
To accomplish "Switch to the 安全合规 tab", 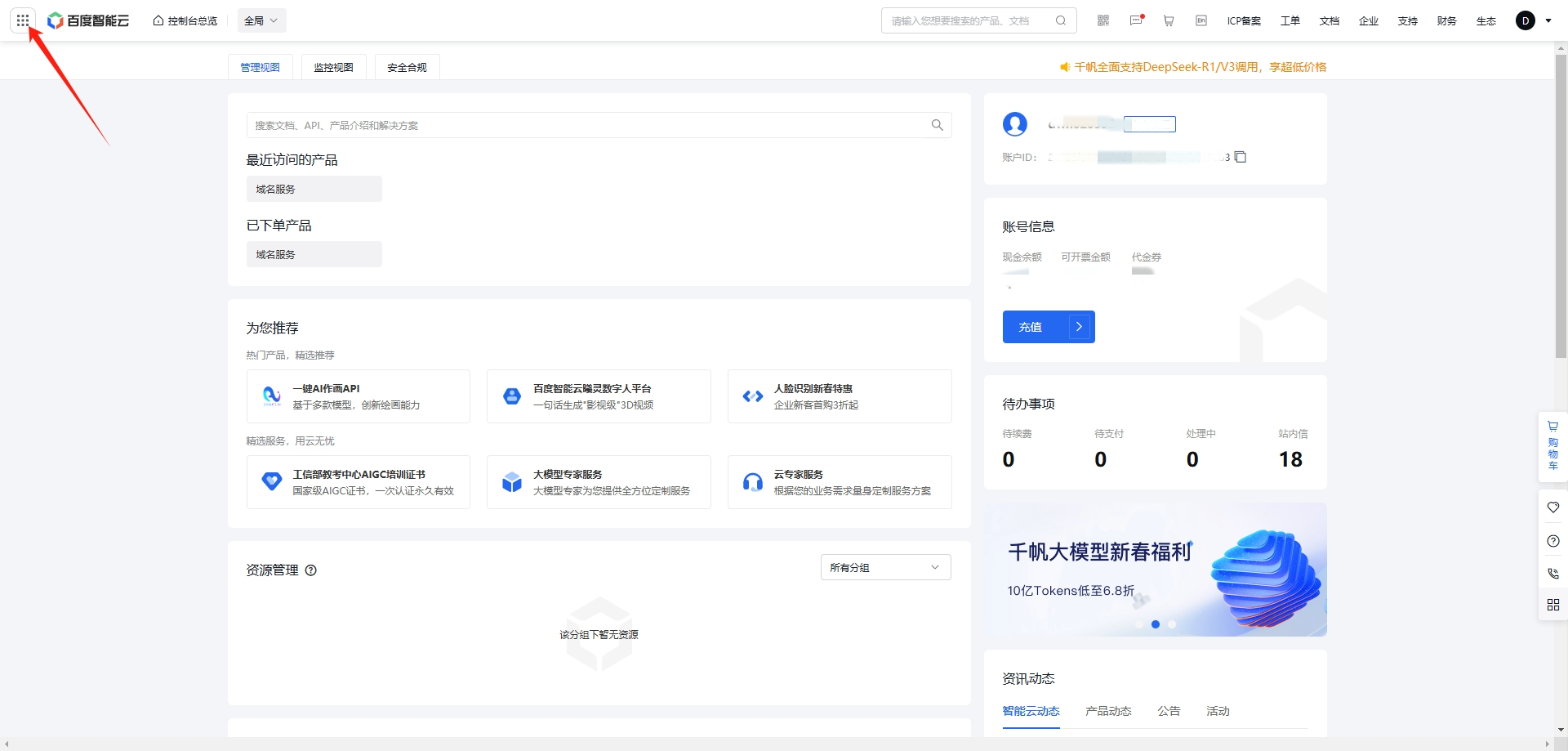I will point(408,67).
